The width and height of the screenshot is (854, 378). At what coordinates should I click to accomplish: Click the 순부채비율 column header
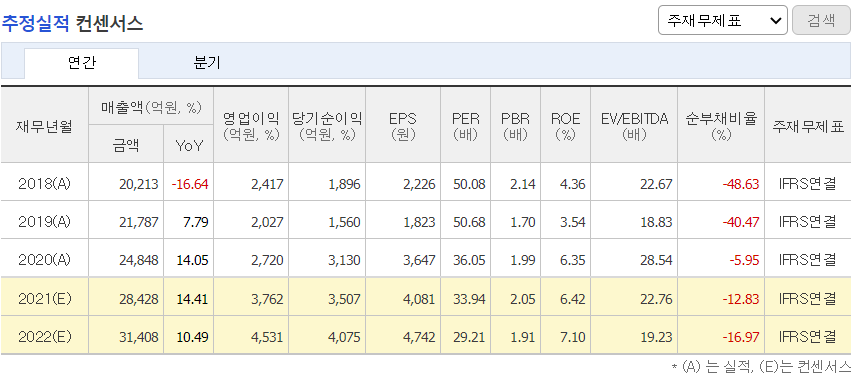point(721,126)
